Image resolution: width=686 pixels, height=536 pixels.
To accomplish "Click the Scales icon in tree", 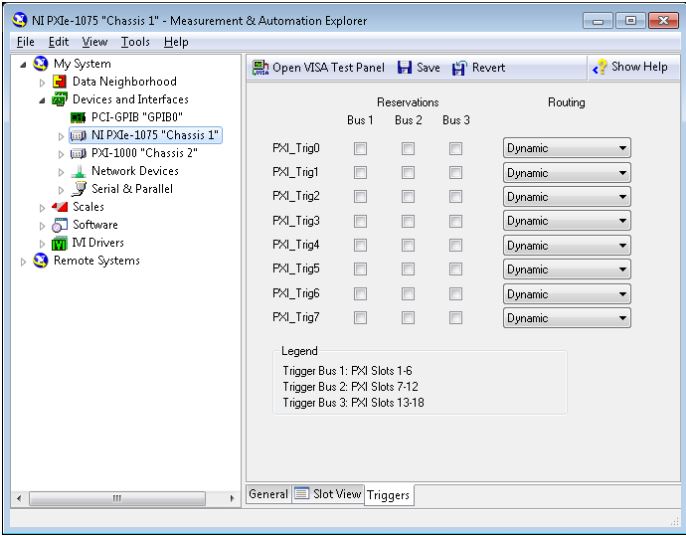I will (x=60, y=207).
